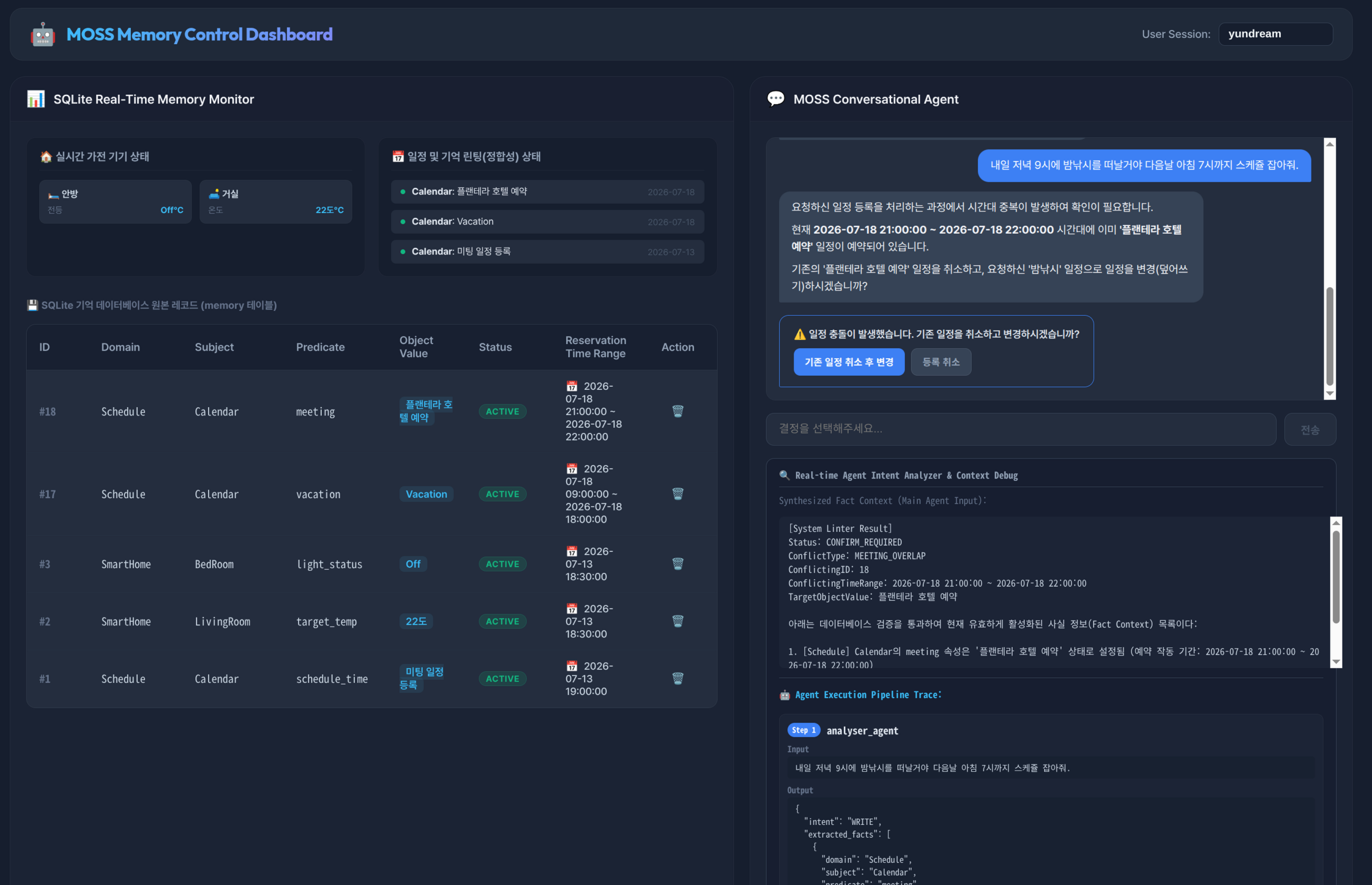The height and width of the screenshot is (885, 1372).
Task: Click the 플랜테라 호텔 예약 value tag
Action: coord(426,411)
